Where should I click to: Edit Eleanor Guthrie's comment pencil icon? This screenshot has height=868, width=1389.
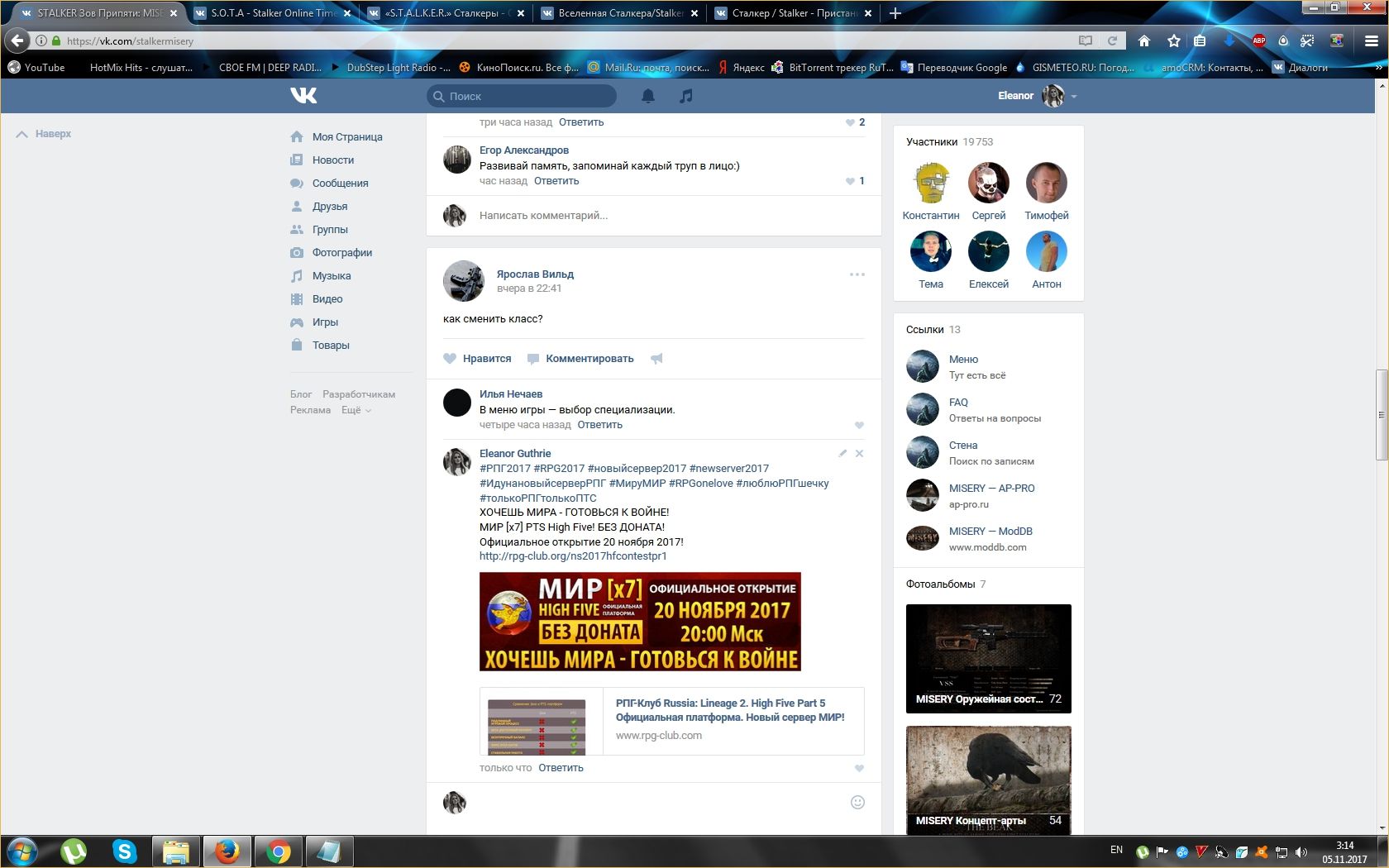coord(842,453)
